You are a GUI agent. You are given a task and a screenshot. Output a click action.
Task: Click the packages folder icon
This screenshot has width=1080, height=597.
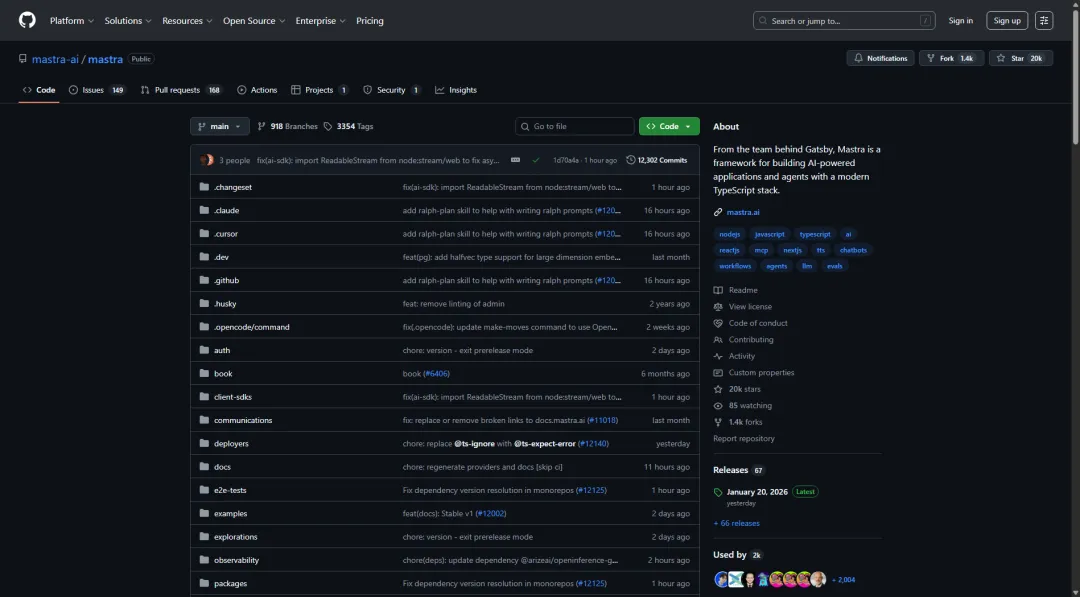tap(204, 583)
